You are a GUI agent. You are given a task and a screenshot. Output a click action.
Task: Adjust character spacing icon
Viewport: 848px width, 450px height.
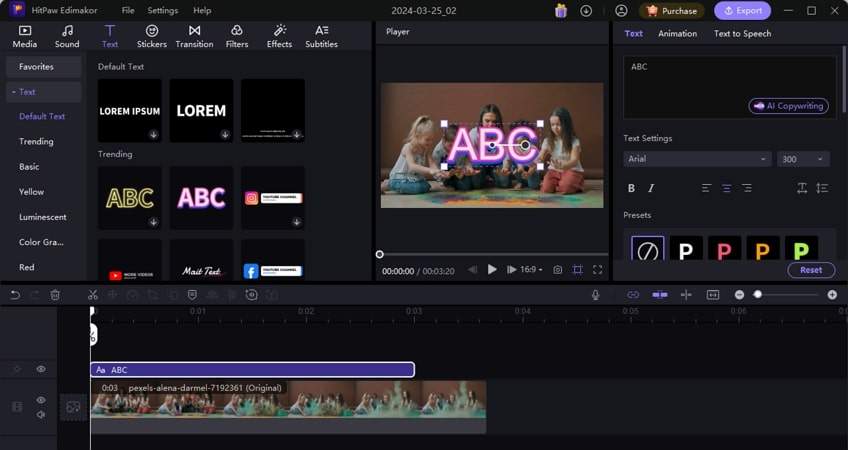(x=802, y=188)
